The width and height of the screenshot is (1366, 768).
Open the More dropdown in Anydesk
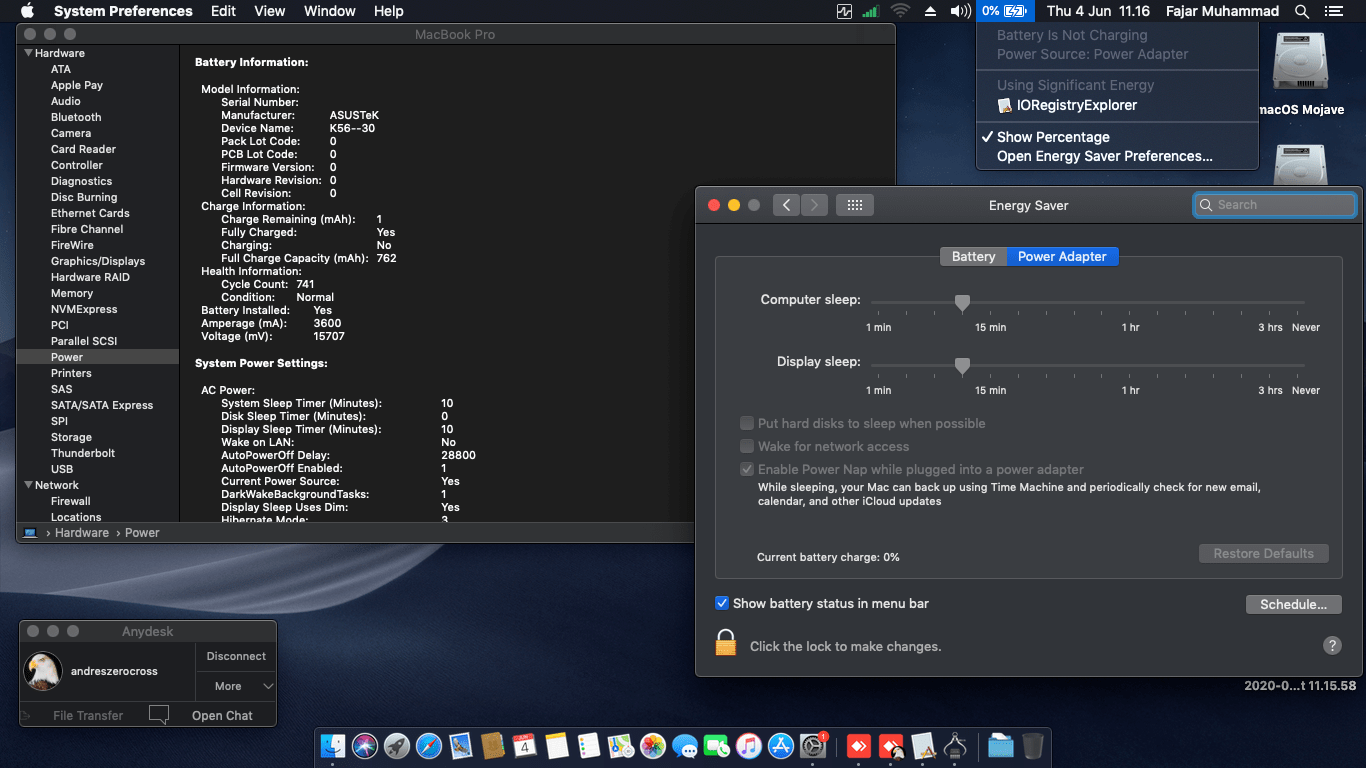click(x=236, y=686)
